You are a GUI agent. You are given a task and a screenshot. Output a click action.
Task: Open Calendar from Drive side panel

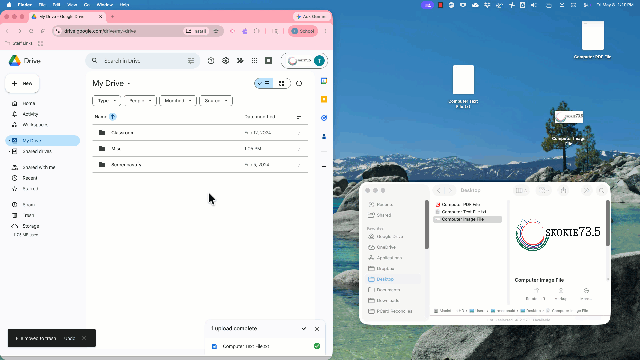[324, 81]
